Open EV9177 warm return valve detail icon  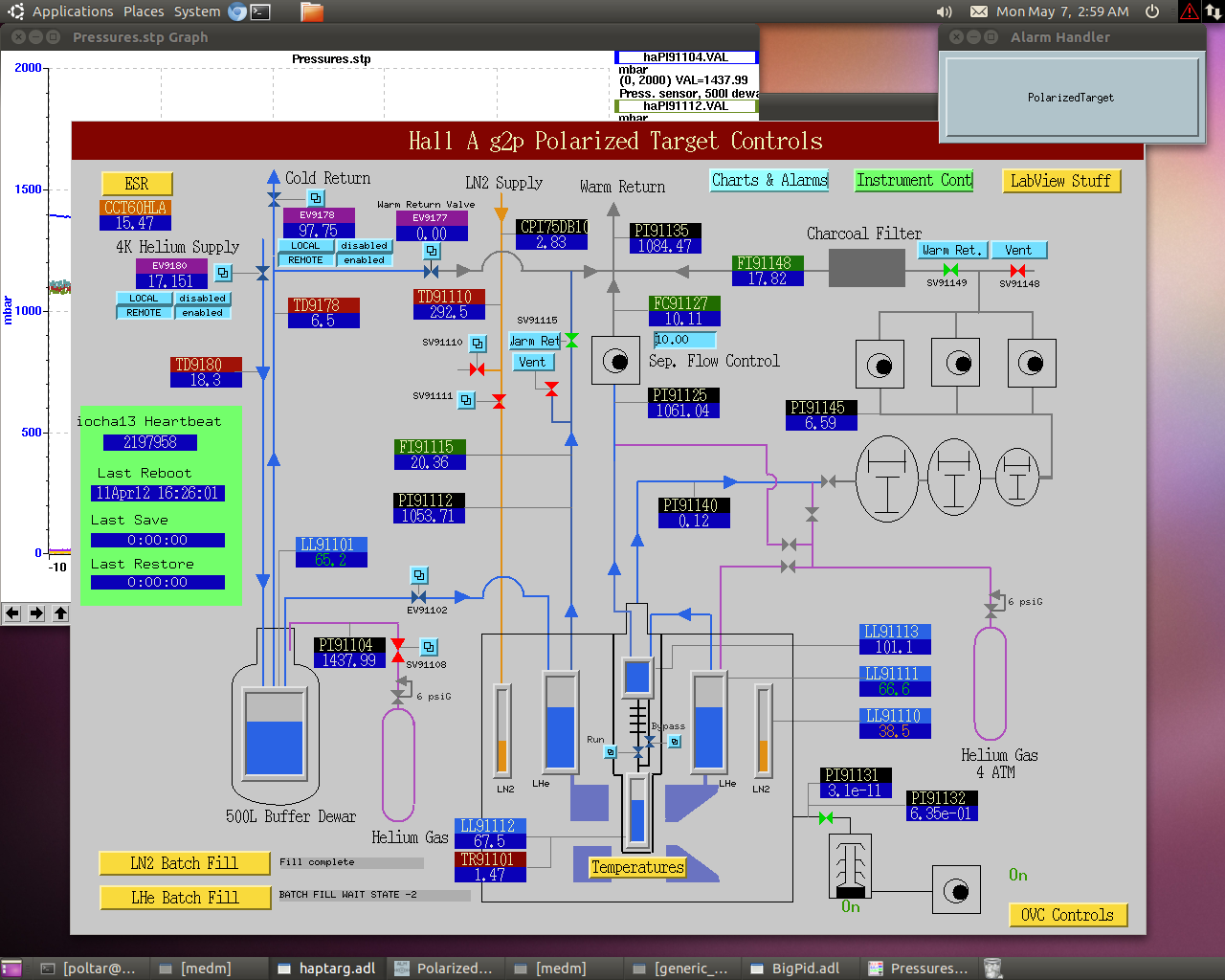[433, 251]
